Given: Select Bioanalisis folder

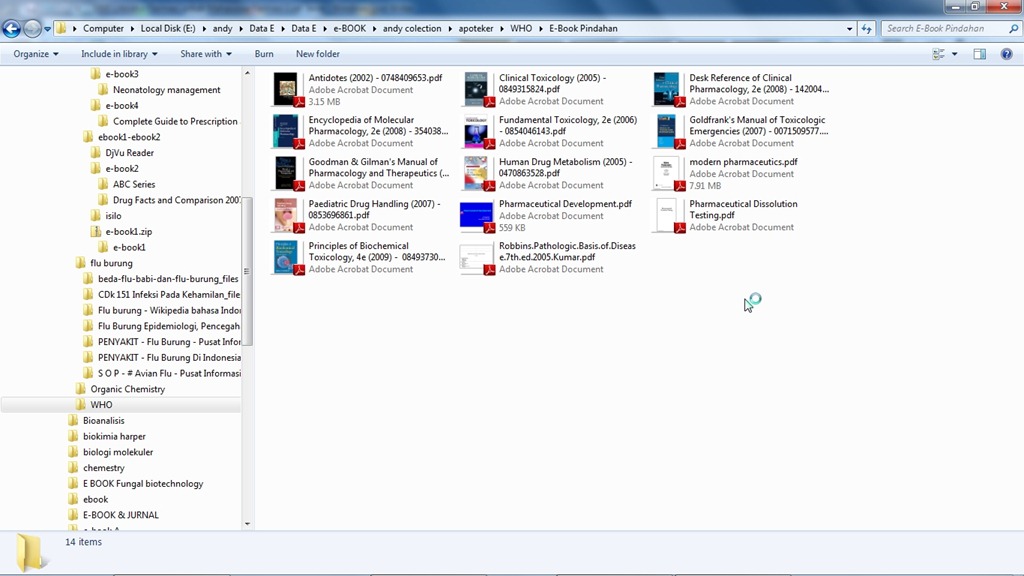Looking at the screenshot, I should click(x=103, y=420).
